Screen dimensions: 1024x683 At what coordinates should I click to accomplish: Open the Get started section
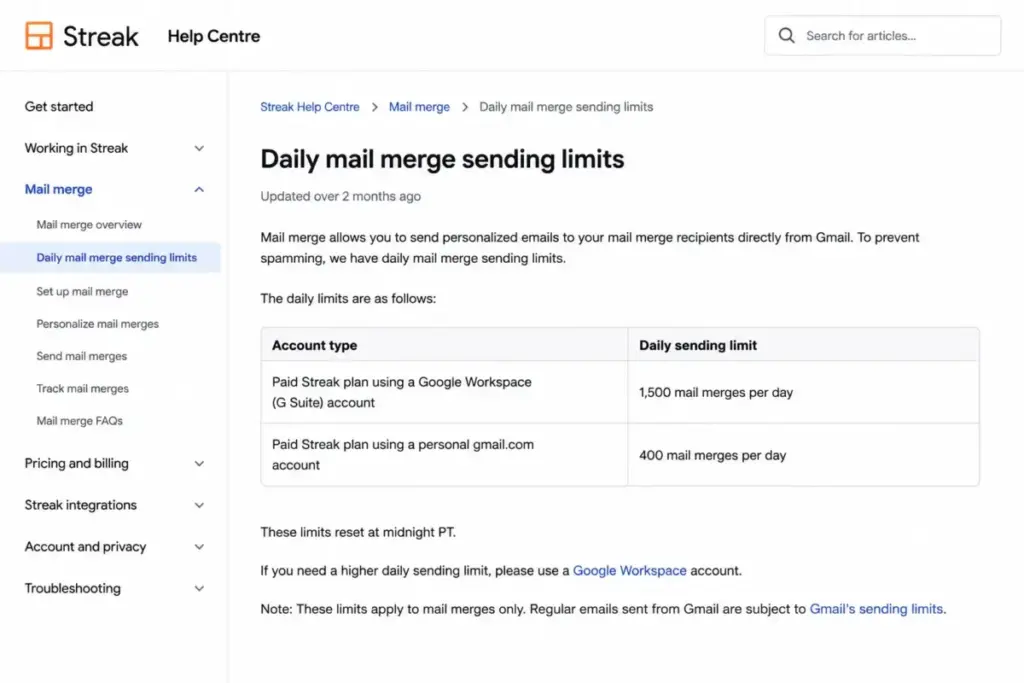tap(59, 106)
